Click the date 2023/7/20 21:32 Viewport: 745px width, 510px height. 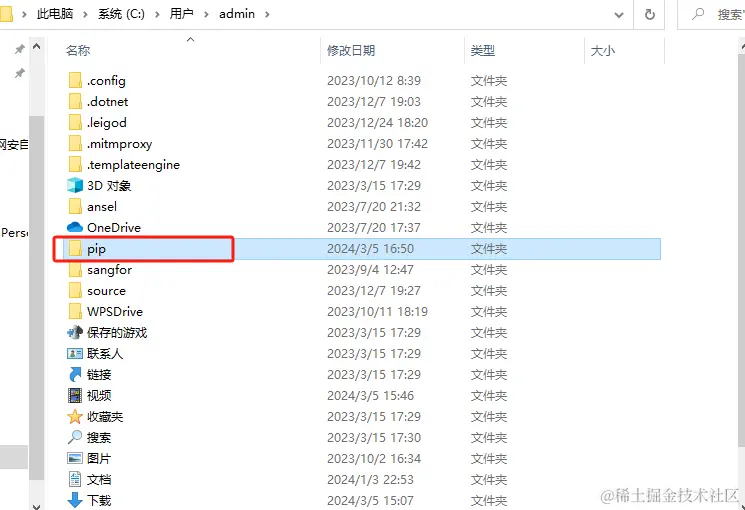click(x=374, y=206)
